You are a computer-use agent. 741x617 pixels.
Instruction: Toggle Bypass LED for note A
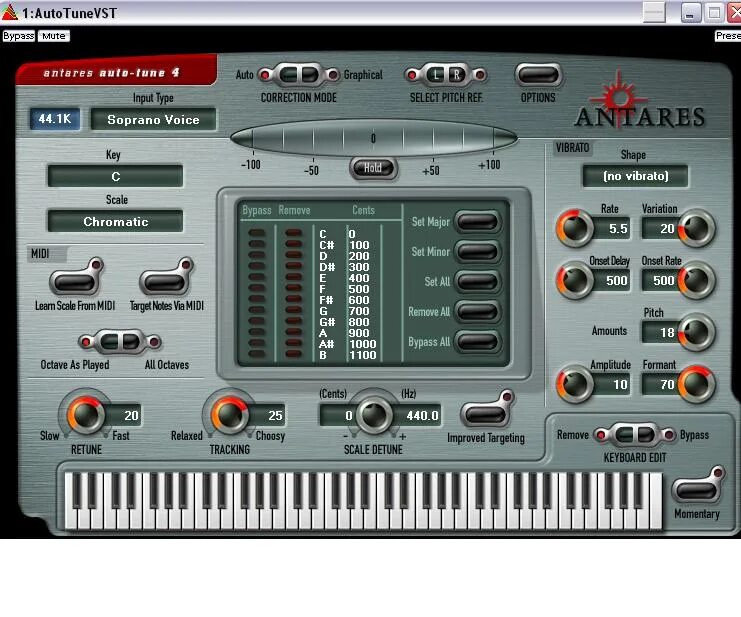(x=257, y=332)
